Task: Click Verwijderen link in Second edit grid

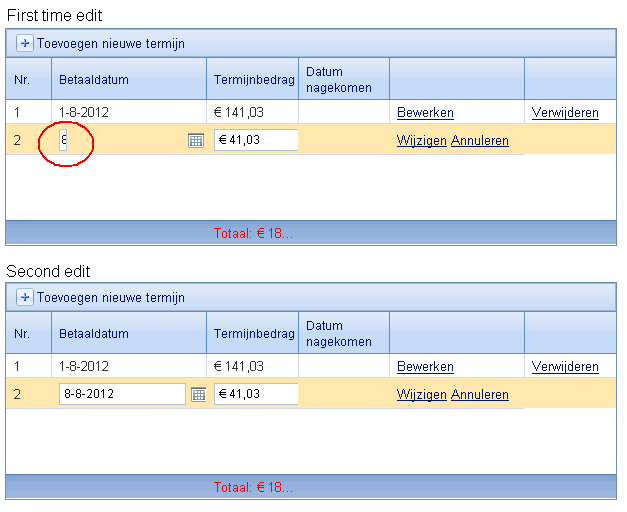Action: point(565,367)
